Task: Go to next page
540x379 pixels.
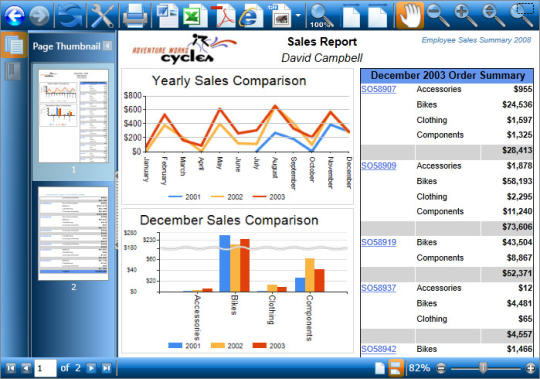Action: pos(91,368)
